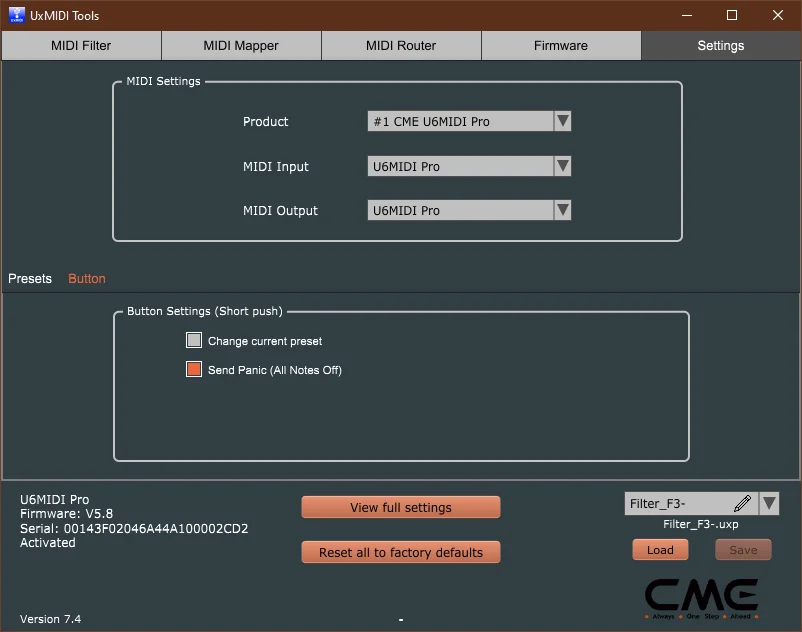Click View full settings
This screenshot has height=632, width=802.
tap(400, 507)
